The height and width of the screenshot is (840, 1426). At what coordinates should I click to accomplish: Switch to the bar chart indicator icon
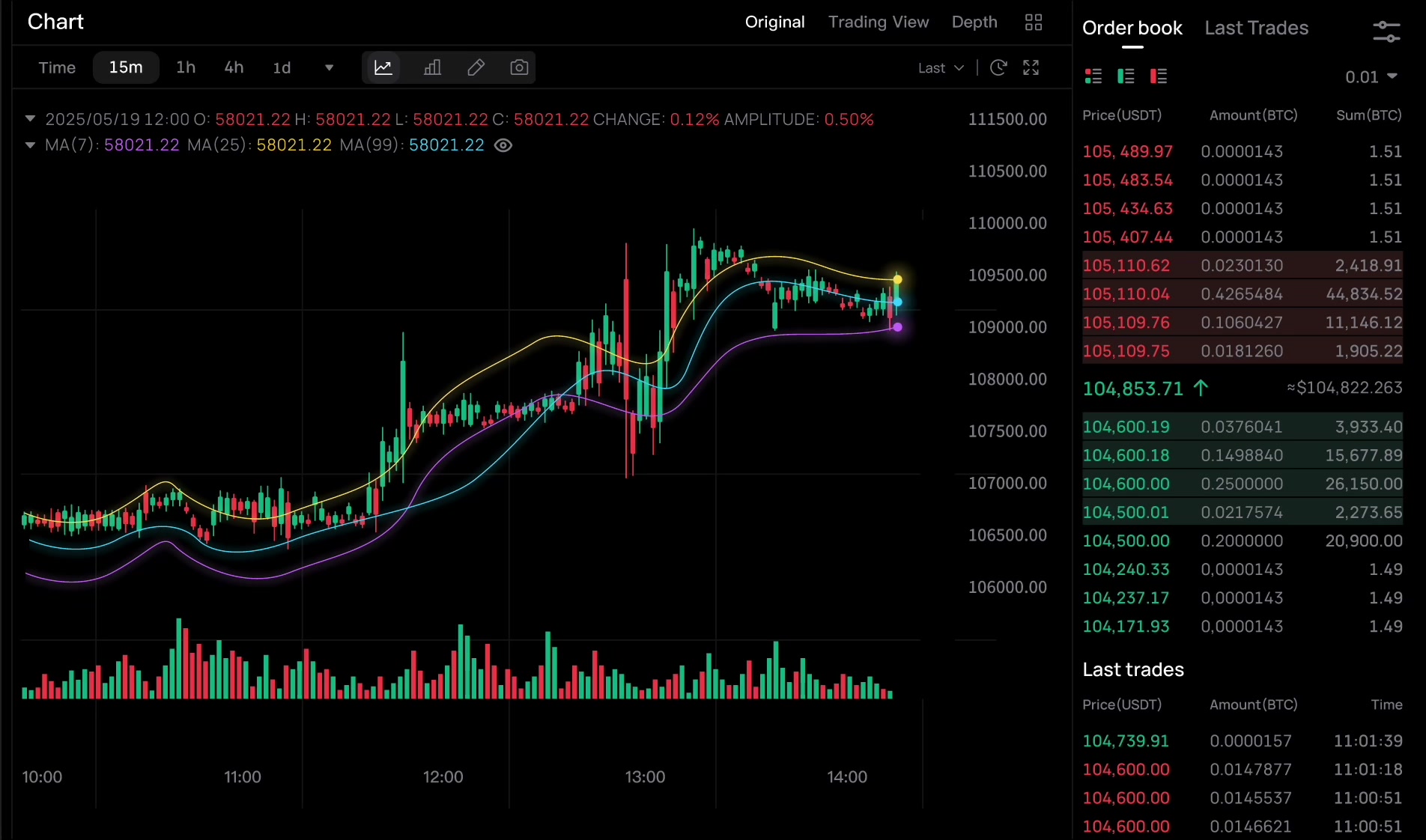click(x=432, y=68)
